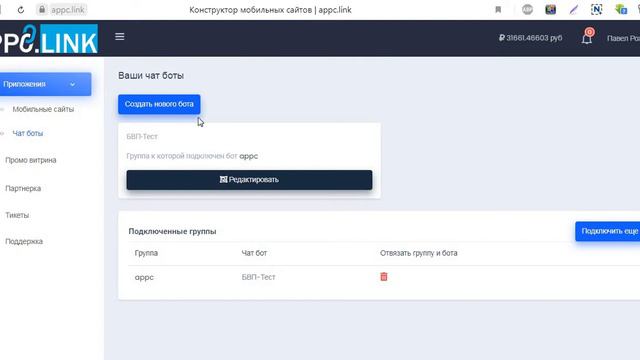Click the БВП-Тест bot card title
This screenshot has width=640, height=360.
[142, 136]
